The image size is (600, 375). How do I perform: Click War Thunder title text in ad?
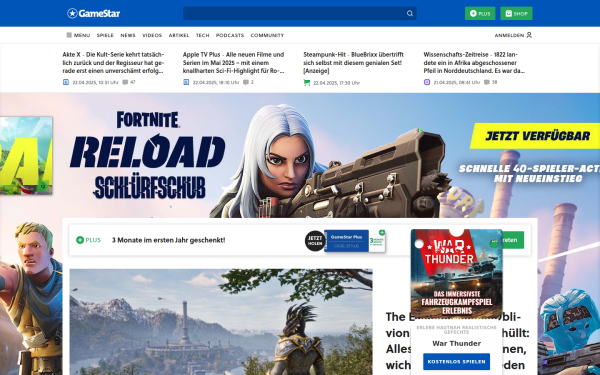pos(457,343)
